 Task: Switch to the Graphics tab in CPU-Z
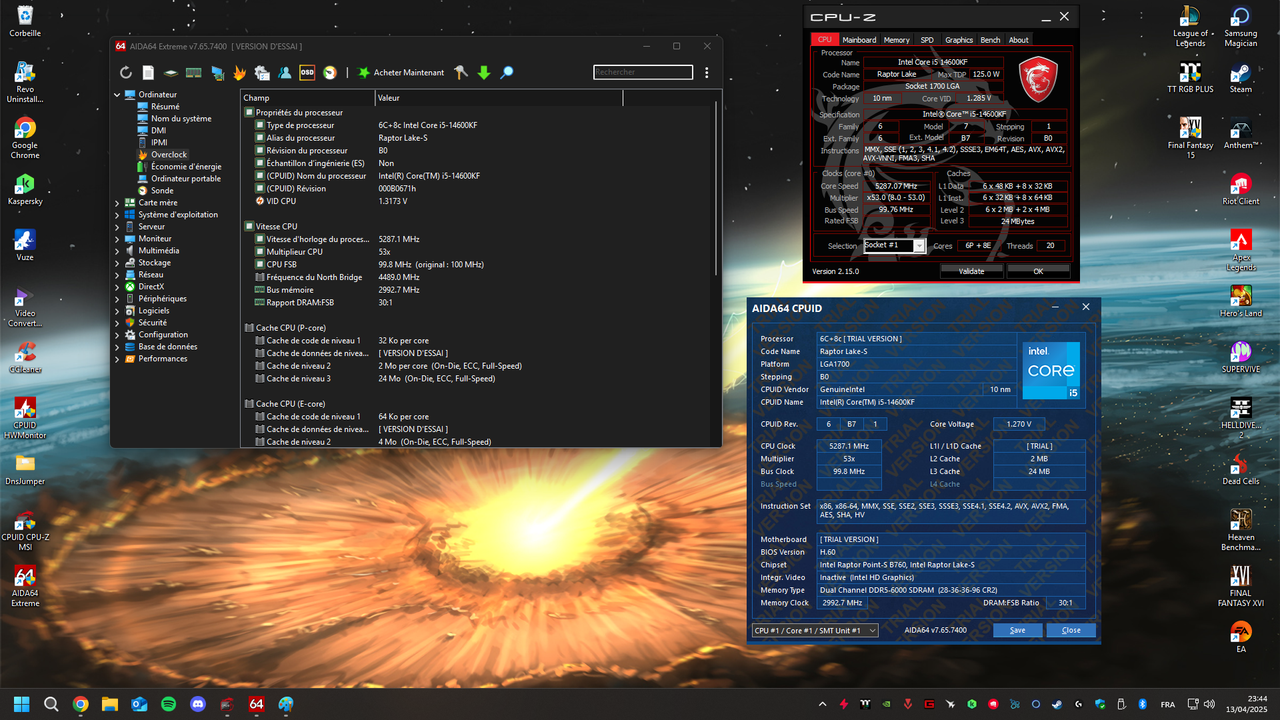click(959, 40)
